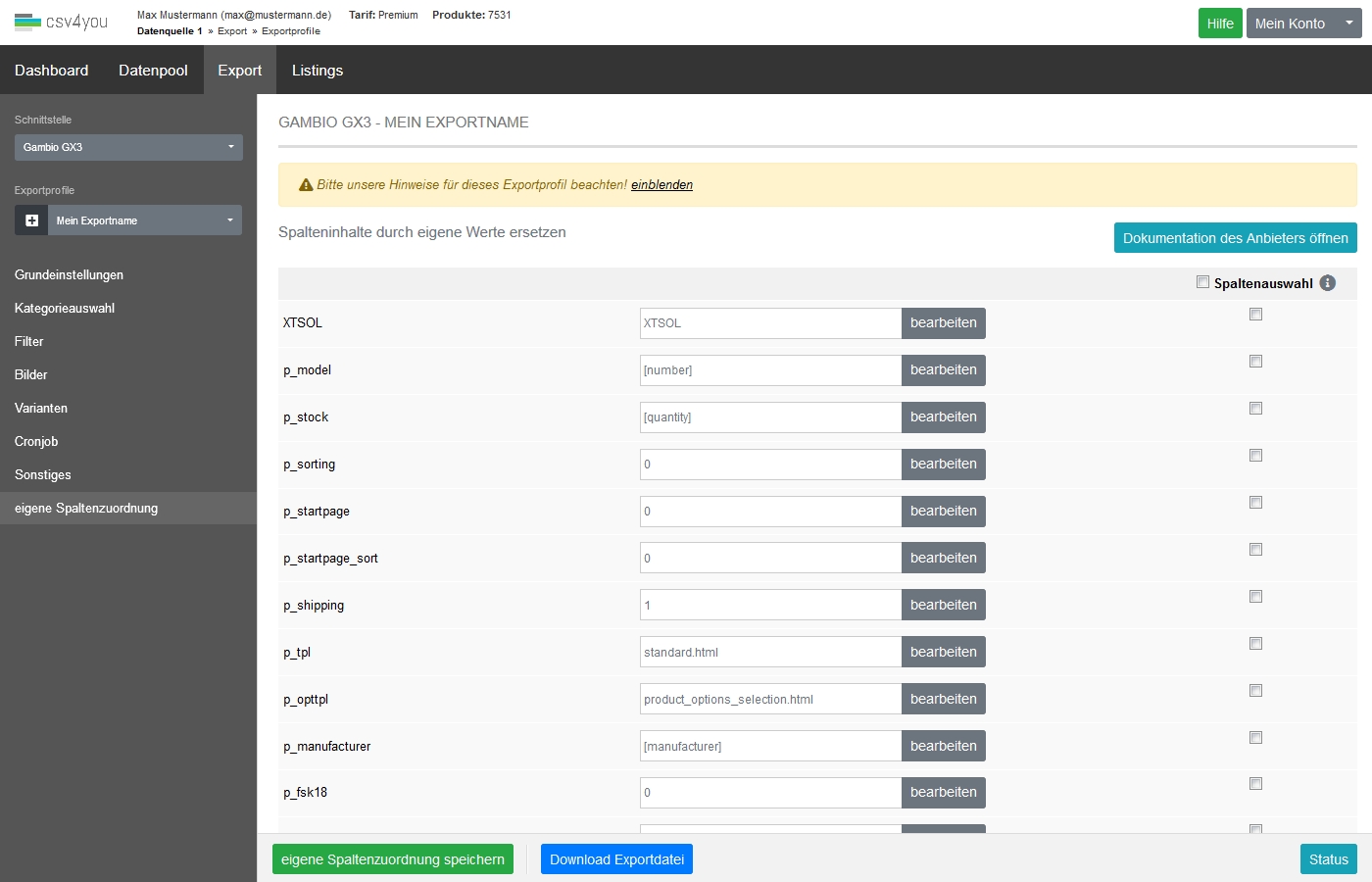Click the p_tpl standard.html input field
Image resolution: width=1372 pixels, height=882 pixels.
pyautogui.click(x=770, y=653)
